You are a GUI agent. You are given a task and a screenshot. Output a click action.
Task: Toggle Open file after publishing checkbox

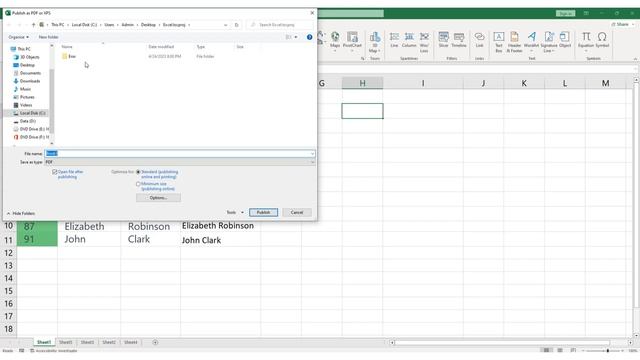pos(55,172)
